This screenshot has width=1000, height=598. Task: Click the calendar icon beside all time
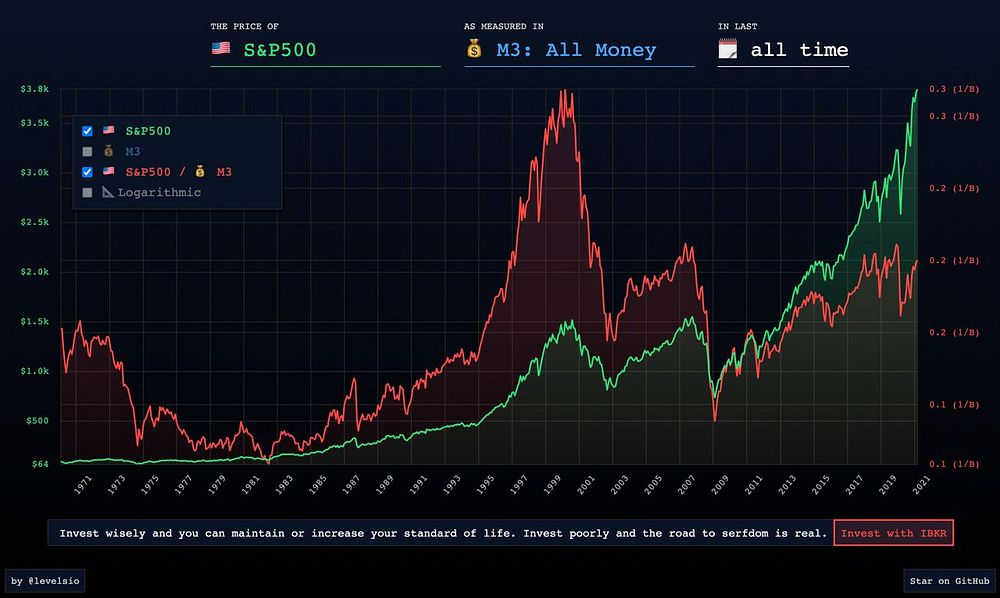click(x=727, y=49)
